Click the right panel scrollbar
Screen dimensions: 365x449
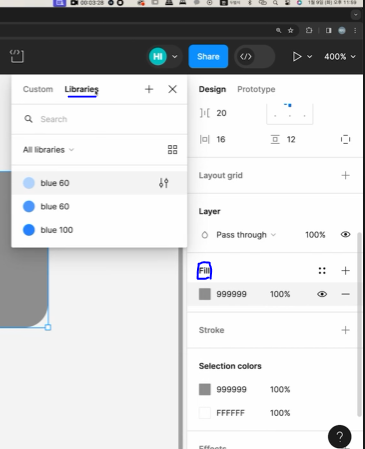tap(359, 324)
